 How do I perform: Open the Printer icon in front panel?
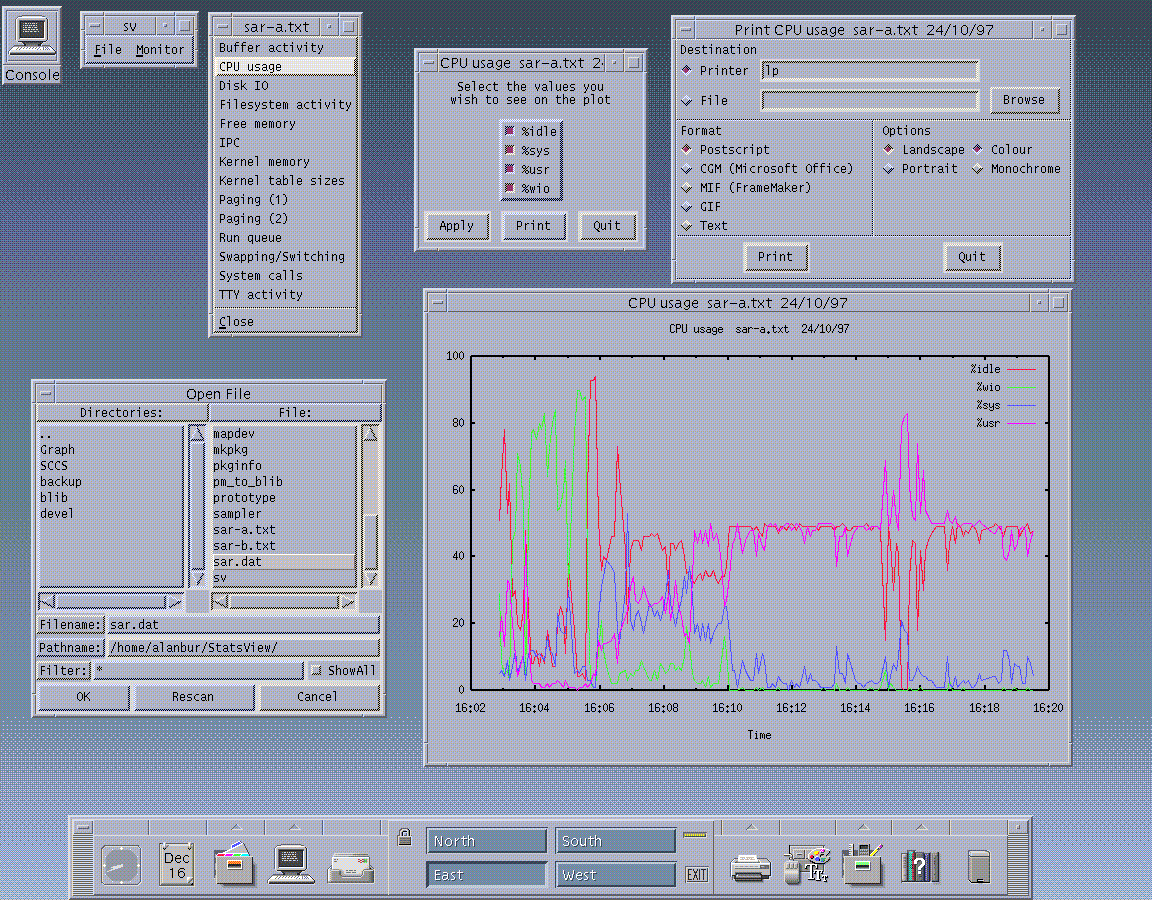tap(750, 866)
